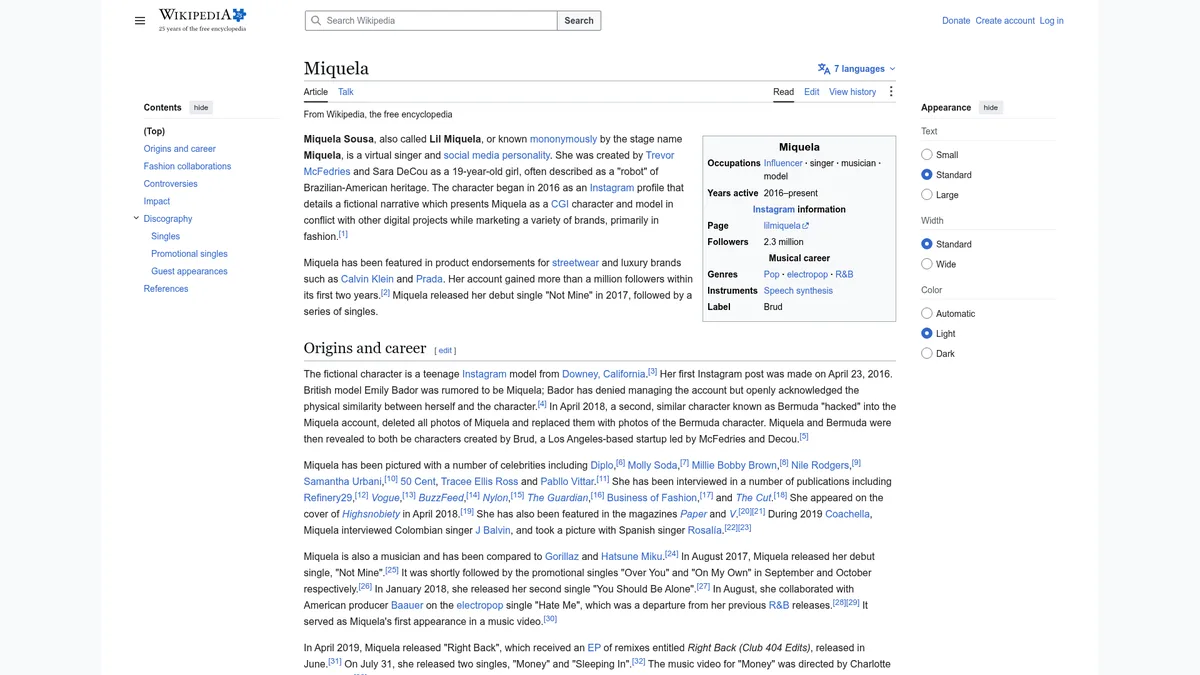Screen dimensions: 1200x675
Task: Open the lilmiquela Instagram page link
Action: click(x=782, y=226)
